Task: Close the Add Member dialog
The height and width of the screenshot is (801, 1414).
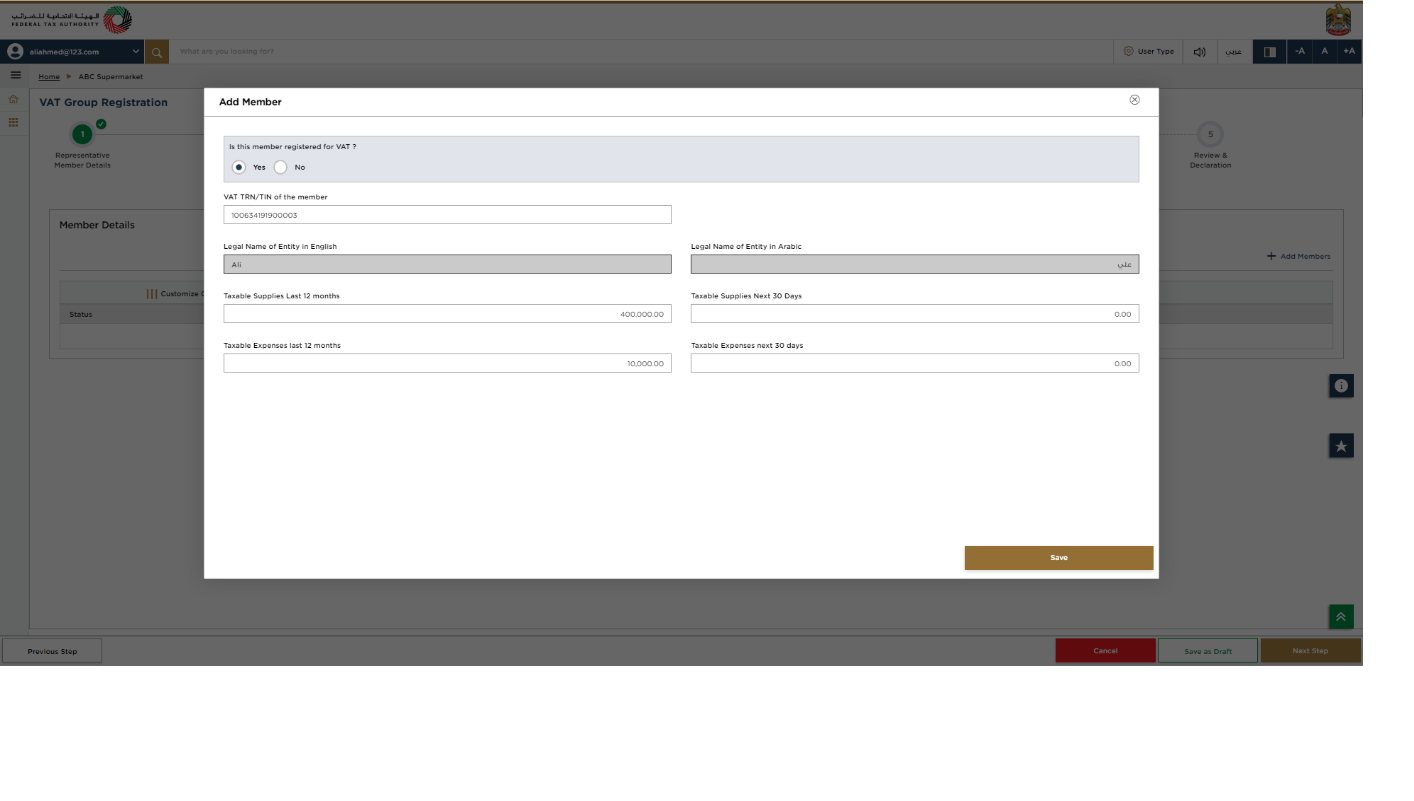Action: click(1134, 100)
